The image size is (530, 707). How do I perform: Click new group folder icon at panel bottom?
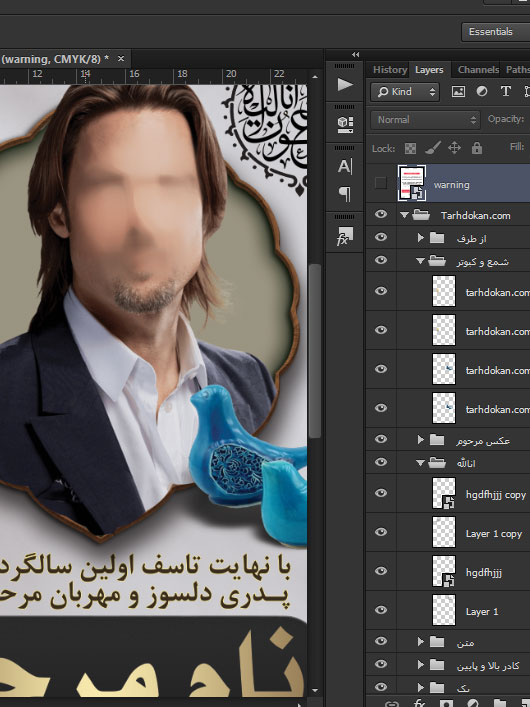point(500,702)
